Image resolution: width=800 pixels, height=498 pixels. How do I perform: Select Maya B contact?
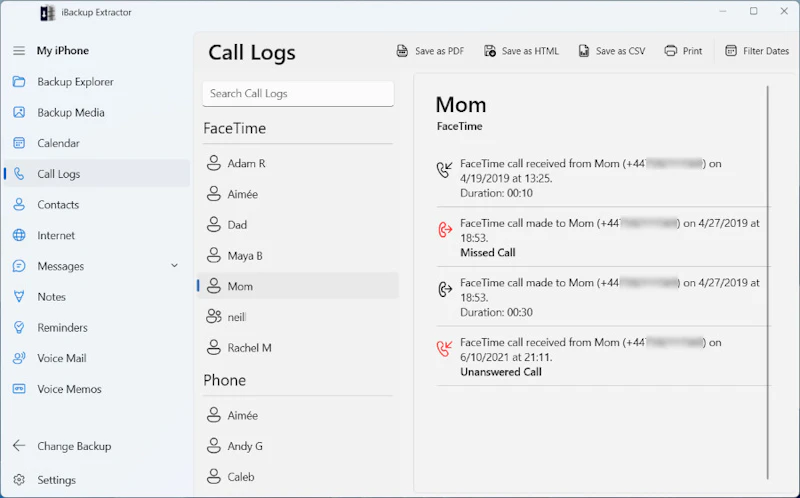coord(298,255)
